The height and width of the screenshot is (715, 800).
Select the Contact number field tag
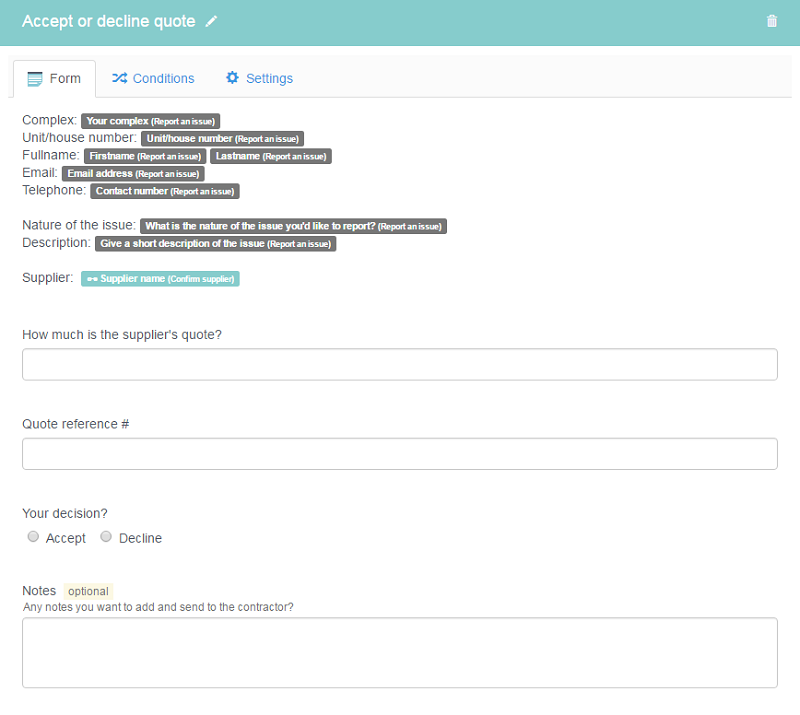(x=165, y=191)
